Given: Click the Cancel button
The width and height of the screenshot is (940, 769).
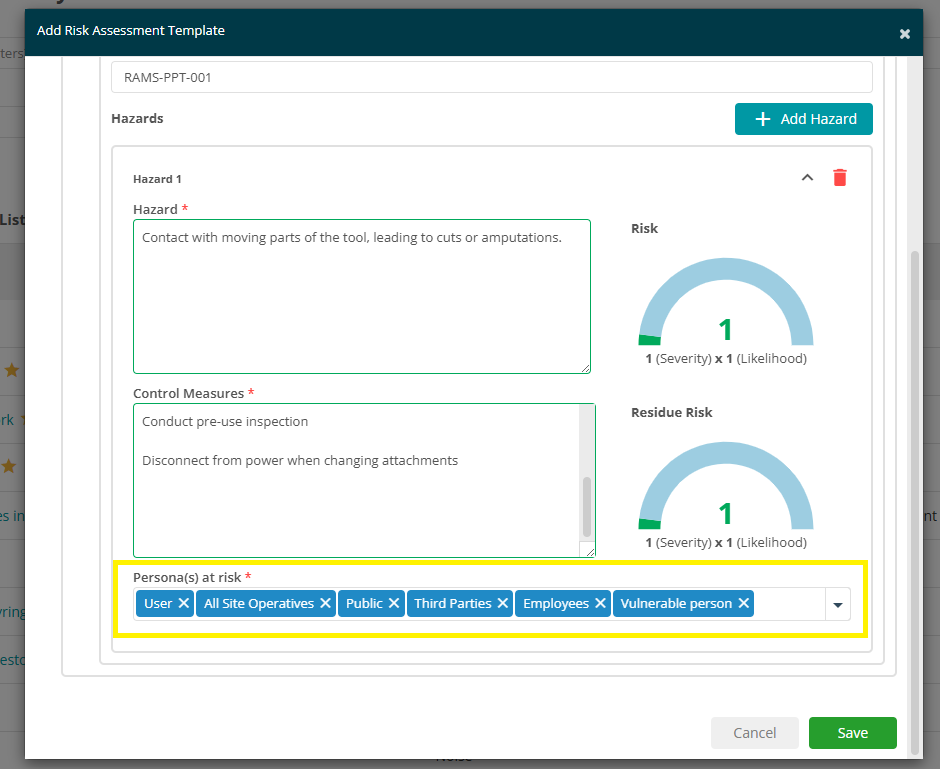Looking at the screenshot, I should pyautogui.click(x=754, y=732).
